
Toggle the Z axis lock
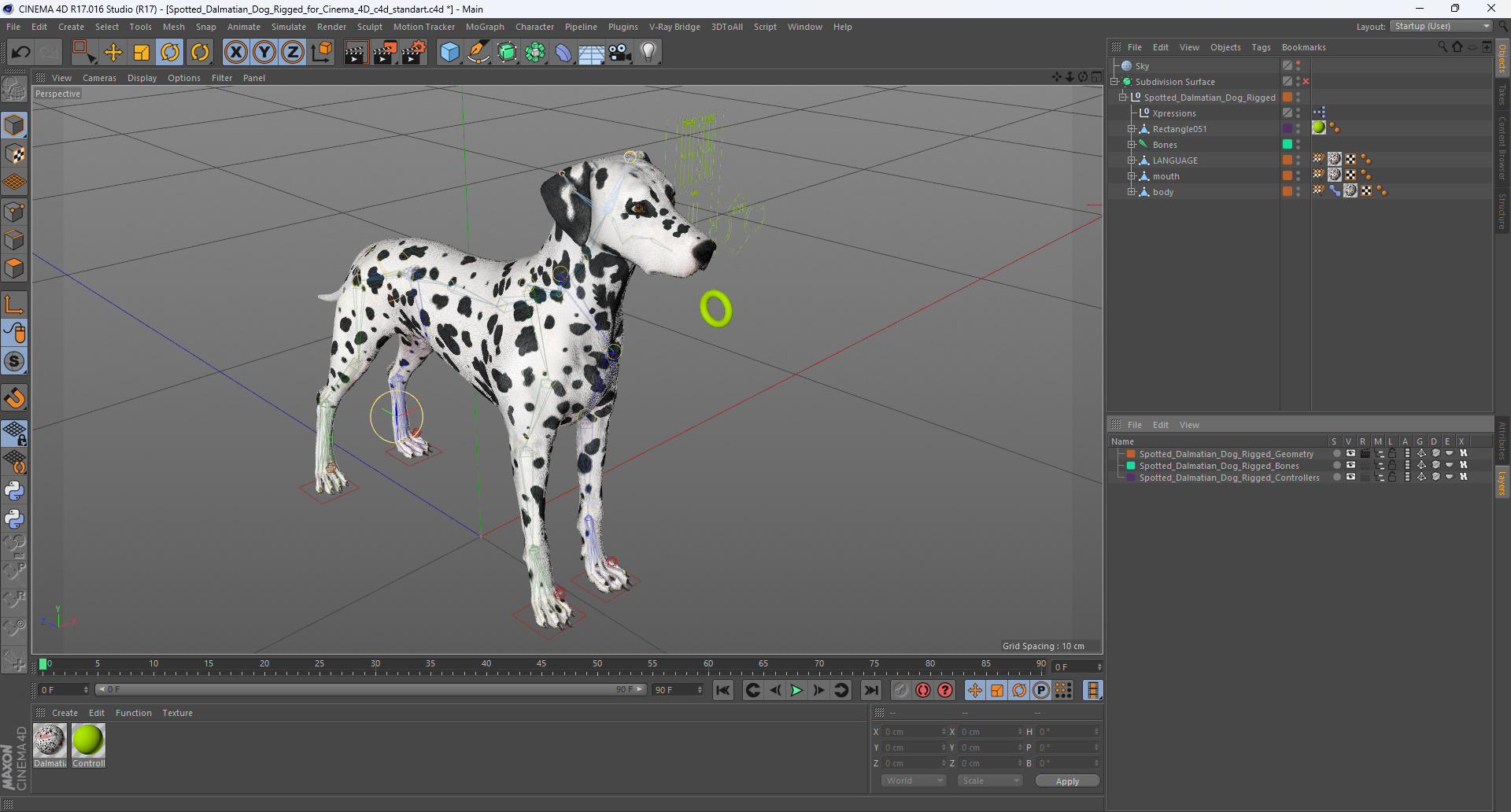[293, 53]
